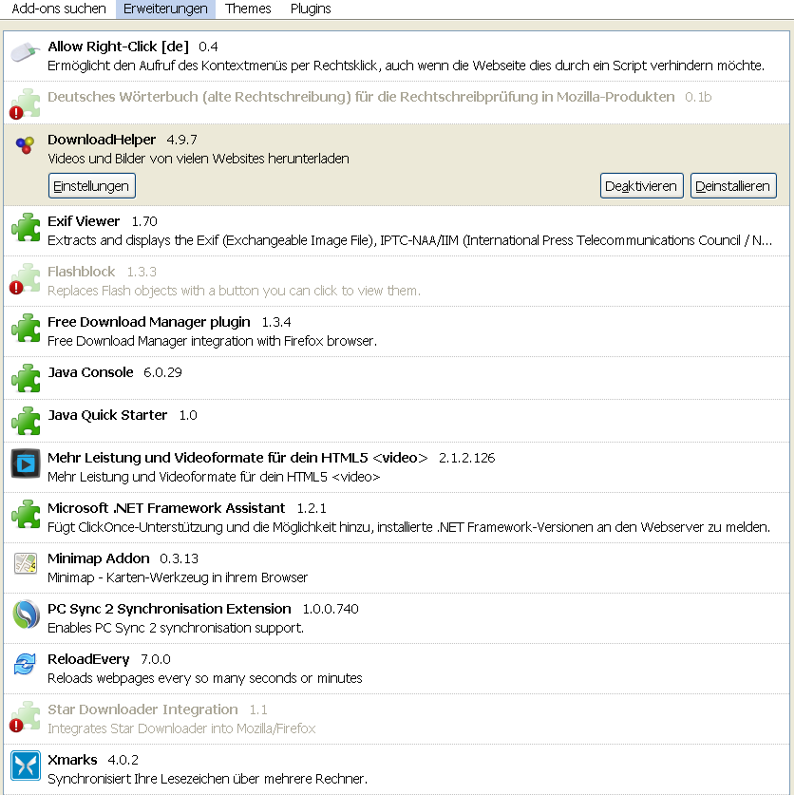Select Free Download Manager plugin name
This screenshot has height=795, width=794.
(x=149, y=322)
